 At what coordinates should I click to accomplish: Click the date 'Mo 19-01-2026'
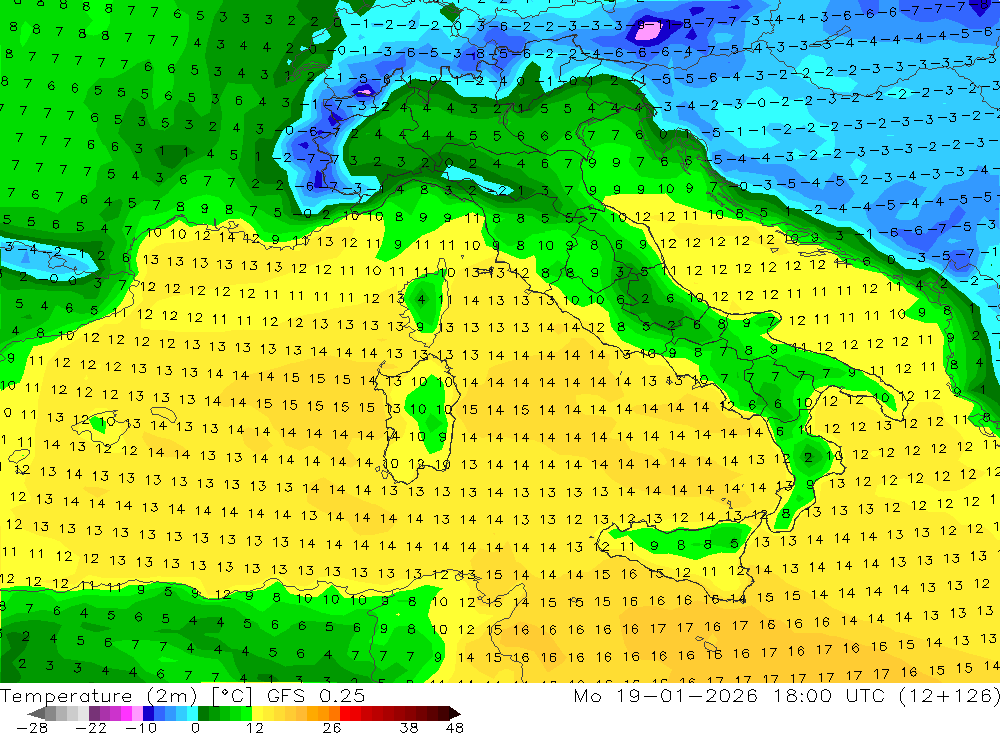point(666,695)
